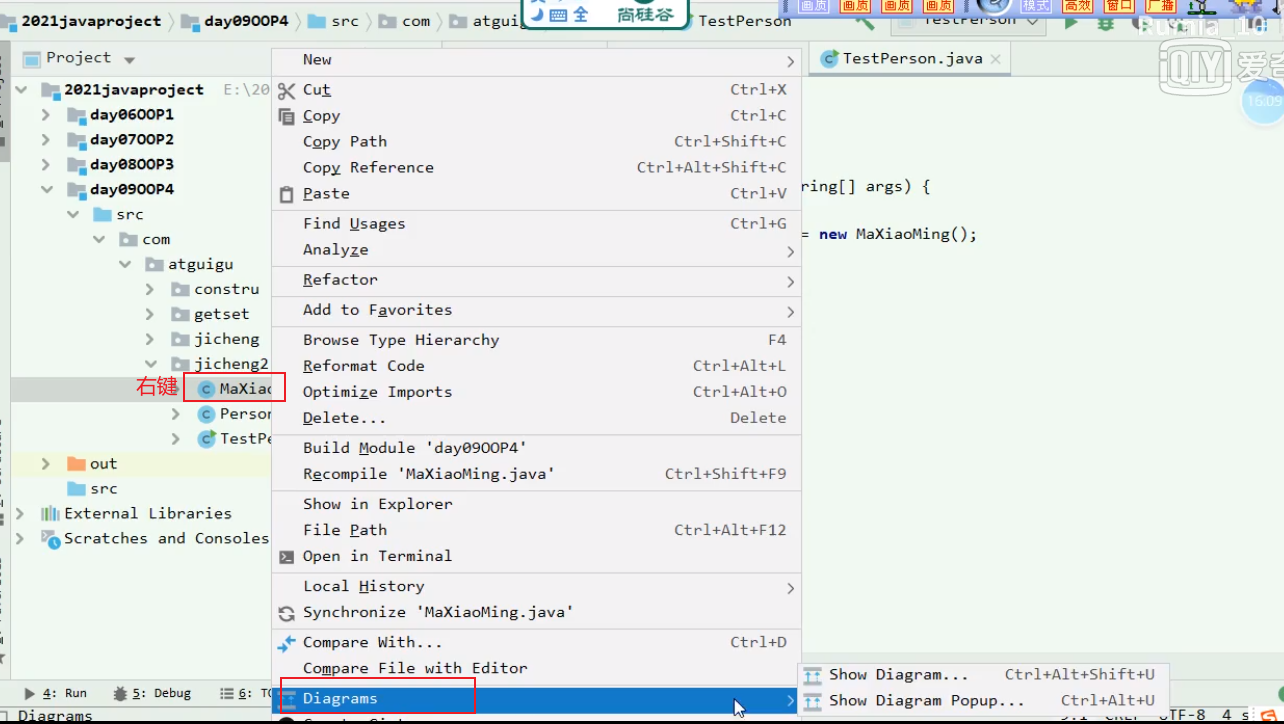Click the Scratches and Consoles icon
The height and width of the screenshot is (724, 1284).
pos(50,539)
